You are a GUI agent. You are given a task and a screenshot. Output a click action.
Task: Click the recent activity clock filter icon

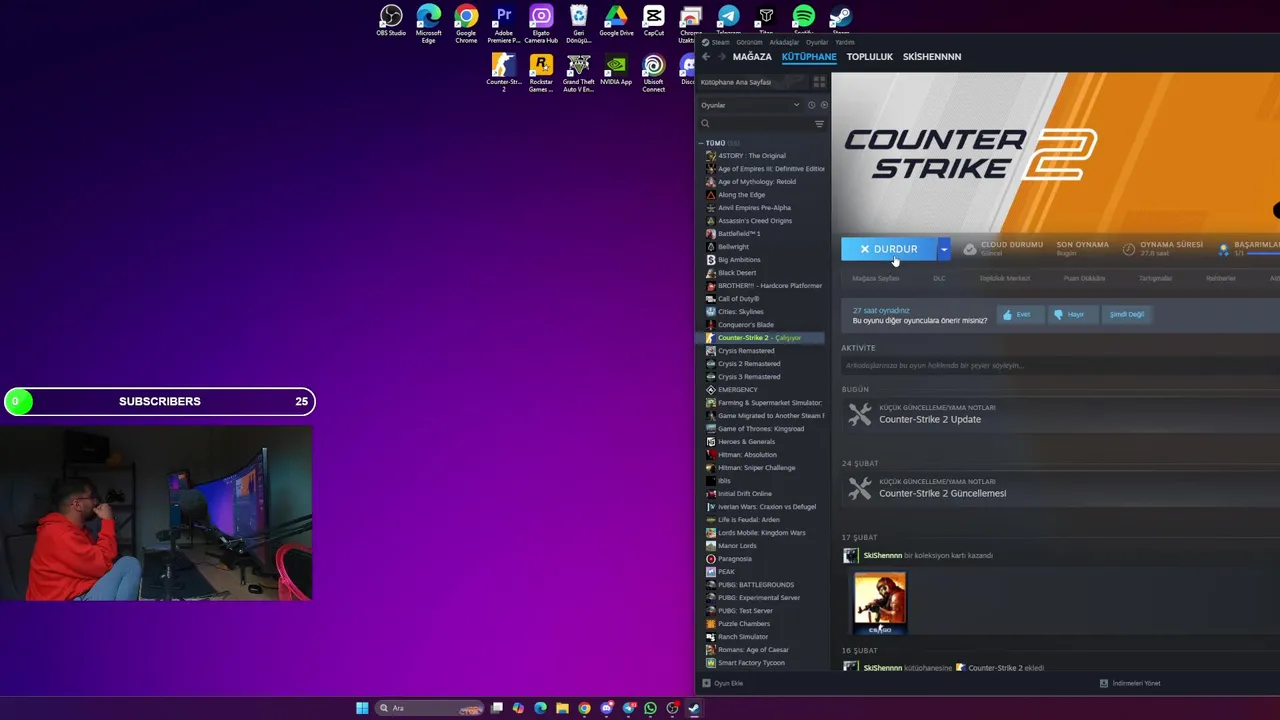point(811,105)
